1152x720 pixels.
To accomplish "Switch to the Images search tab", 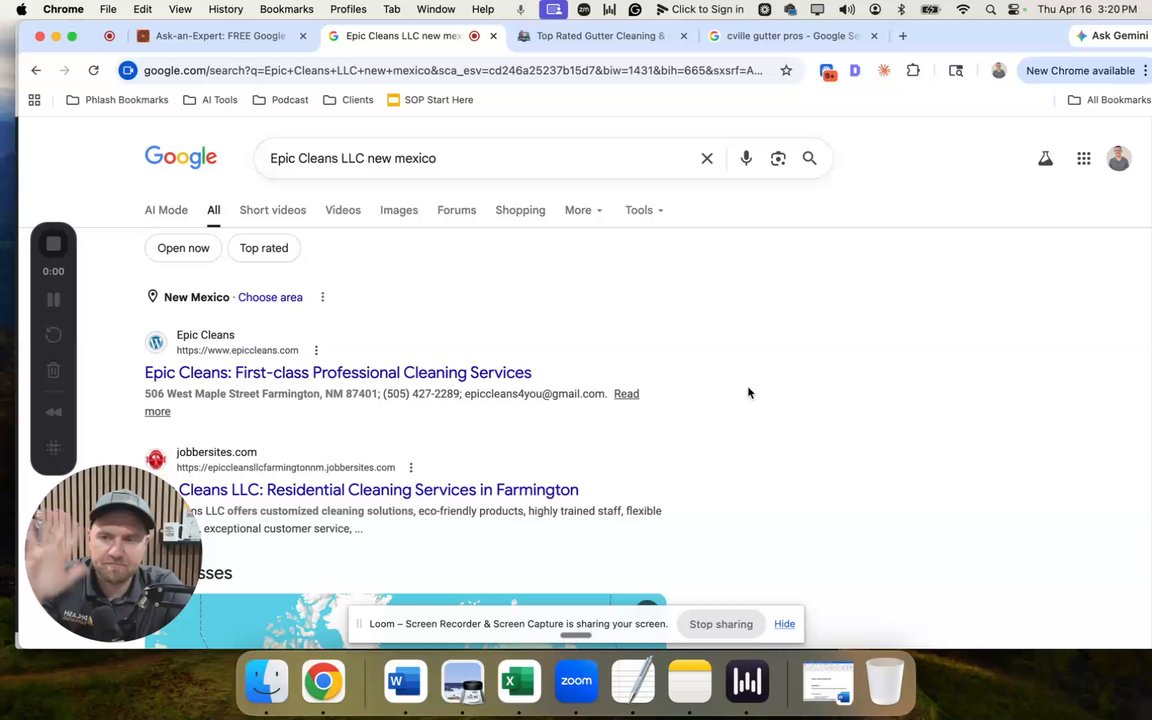I will (399, 210).
